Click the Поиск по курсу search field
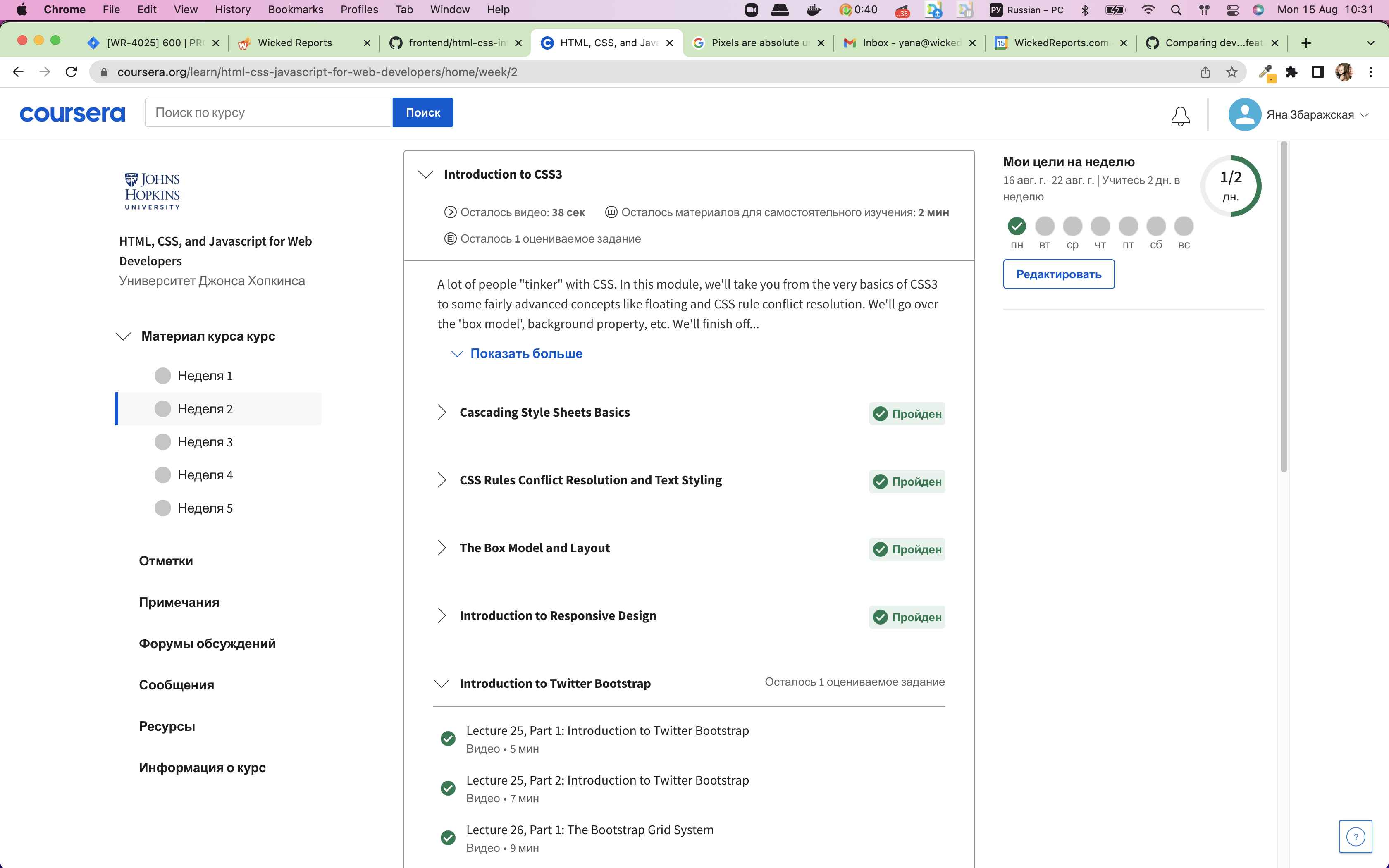The width and height of the screenshot is (1389, 868). [x=269, y=112]
